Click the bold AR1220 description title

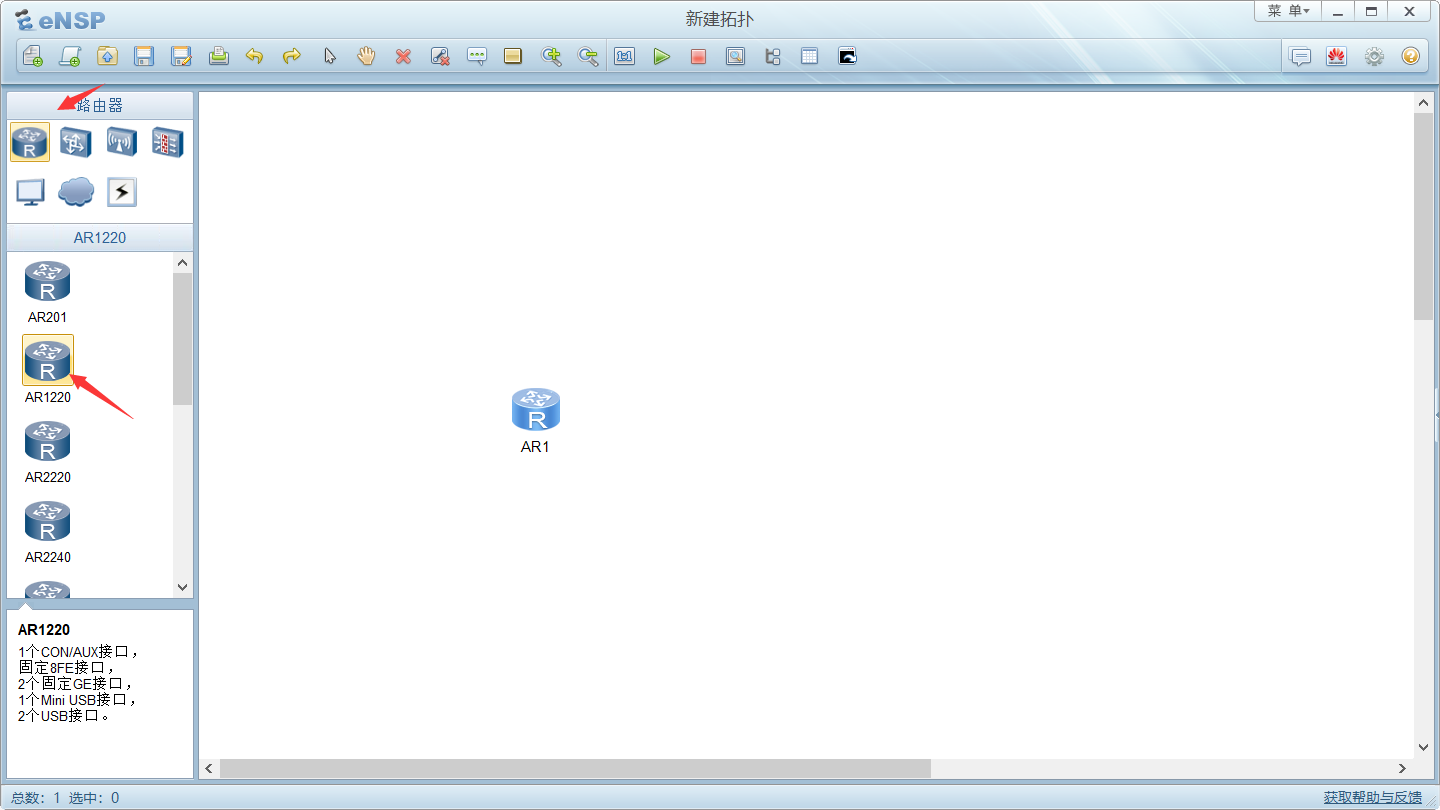[x=44, y=630]
